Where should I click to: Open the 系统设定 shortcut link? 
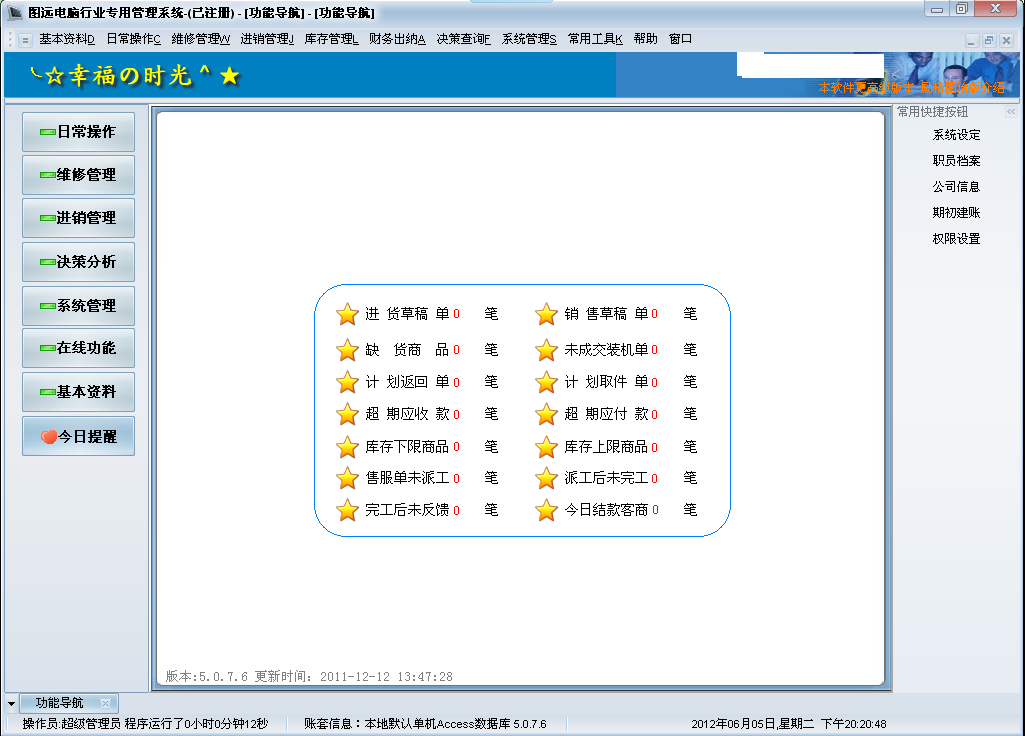pyautogui.click(x=956, y=135)
